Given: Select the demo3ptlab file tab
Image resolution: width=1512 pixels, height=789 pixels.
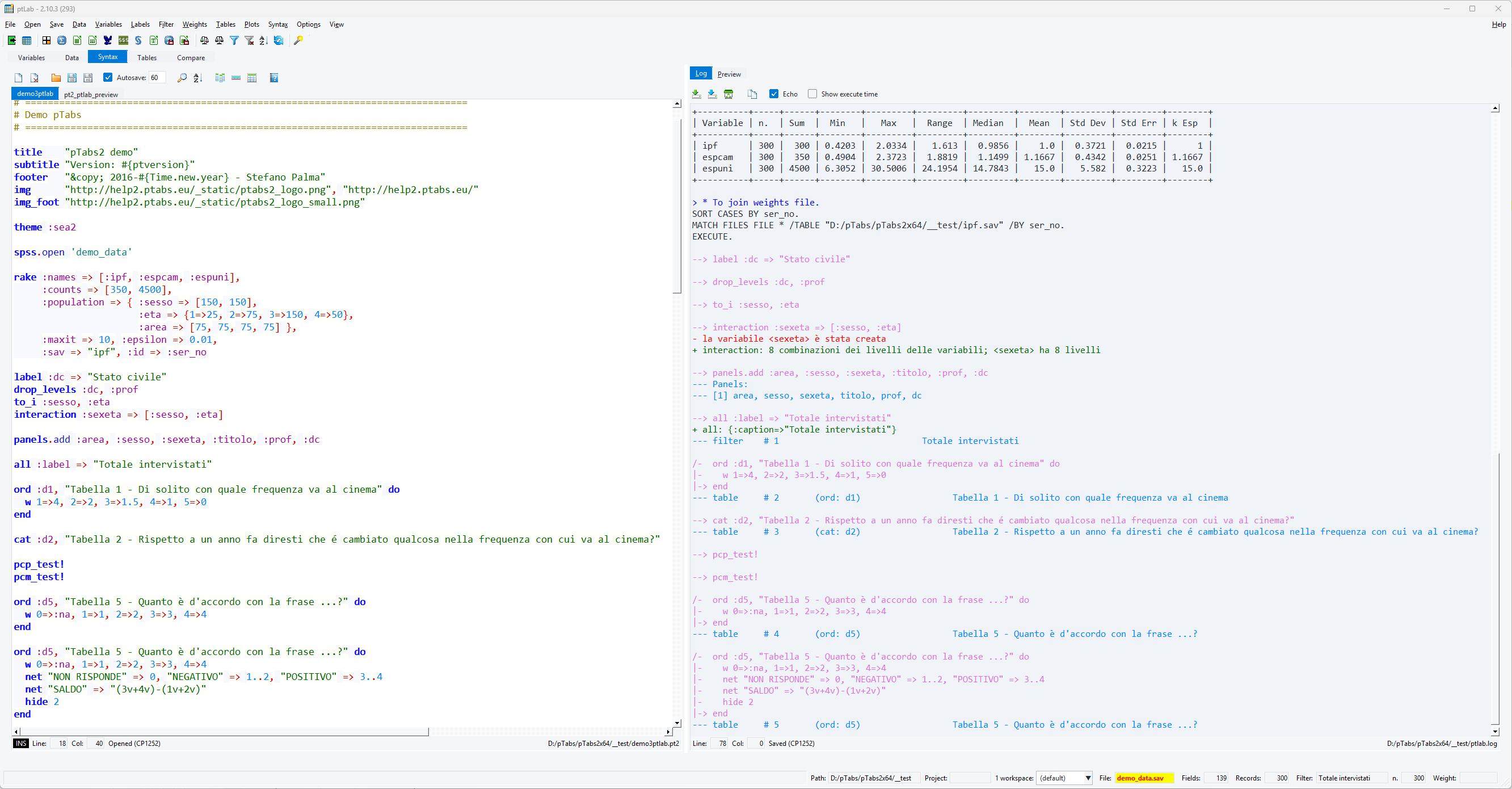Looking at the screenshot, I should [35, 94].
